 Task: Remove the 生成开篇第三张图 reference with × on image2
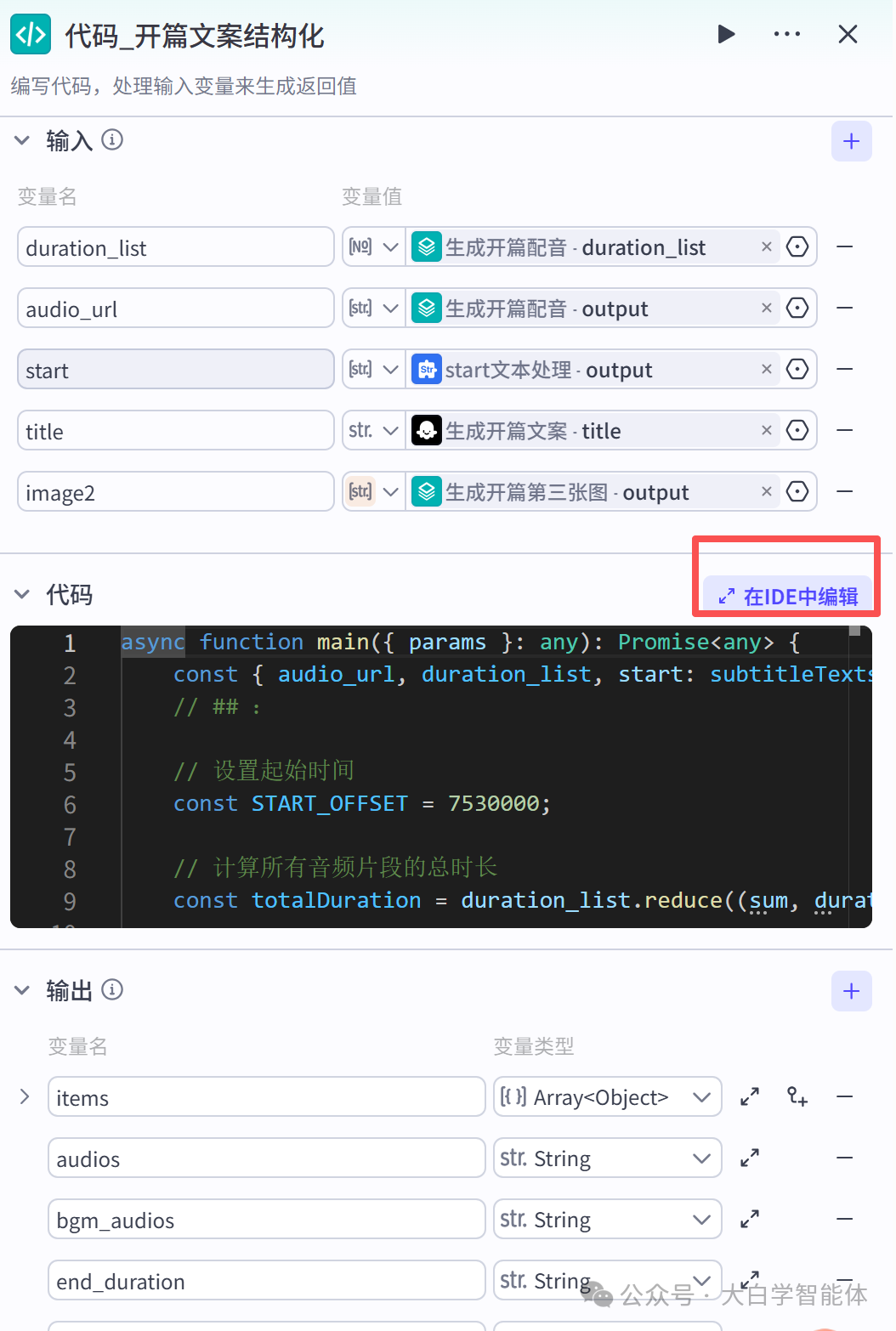click(766, 491)
